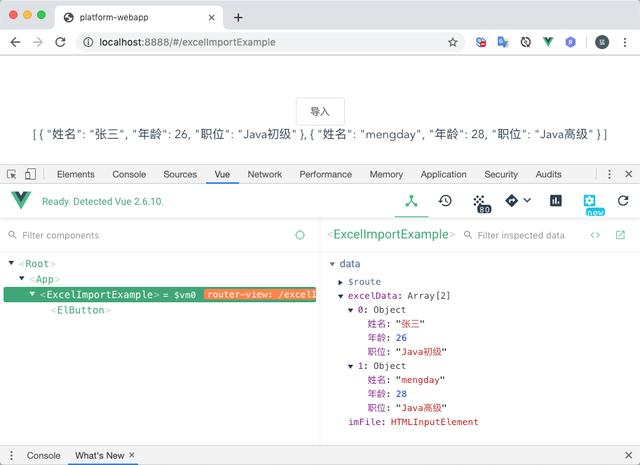Open Vue devtools Components tab icon
Image resolution: width=640 pixels, height=465 pixels.
tap(411, 201)
